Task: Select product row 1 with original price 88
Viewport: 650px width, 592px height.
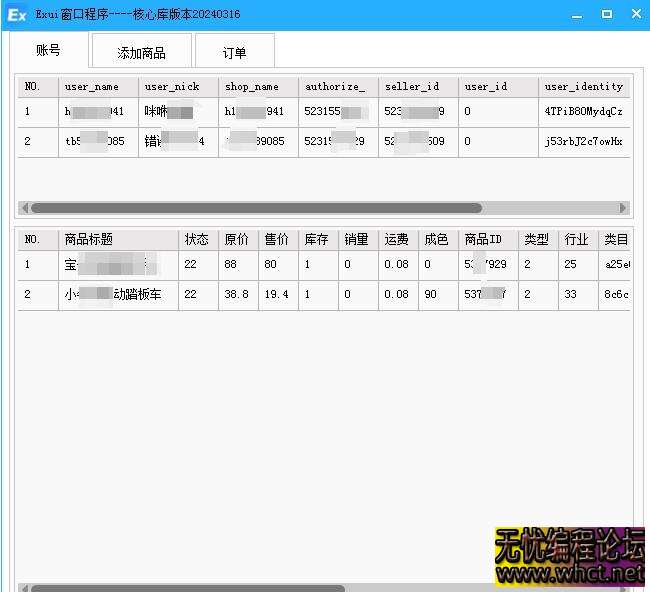Action: click(x=237, y=265)
